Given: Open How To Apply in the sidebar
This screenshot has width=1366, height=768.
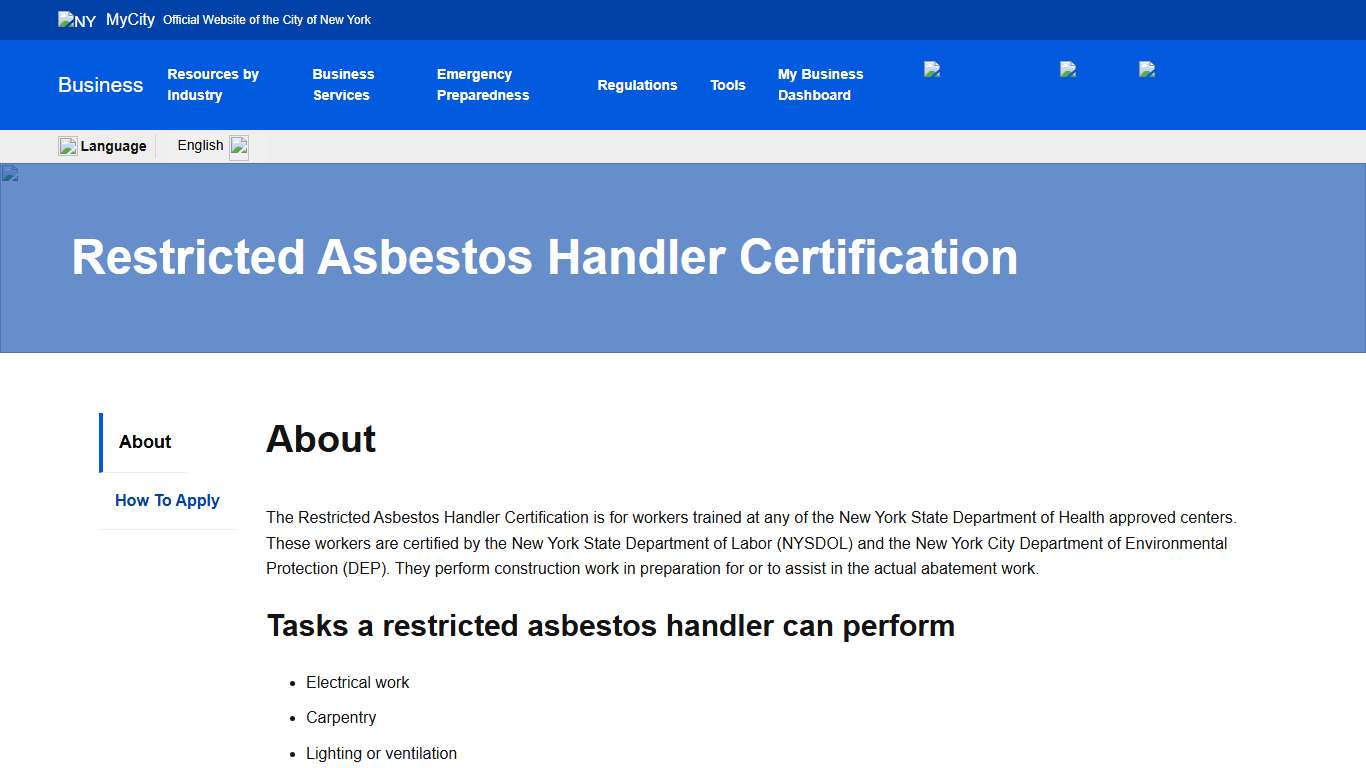Looking at the screenshot, I should pos(167,500).
